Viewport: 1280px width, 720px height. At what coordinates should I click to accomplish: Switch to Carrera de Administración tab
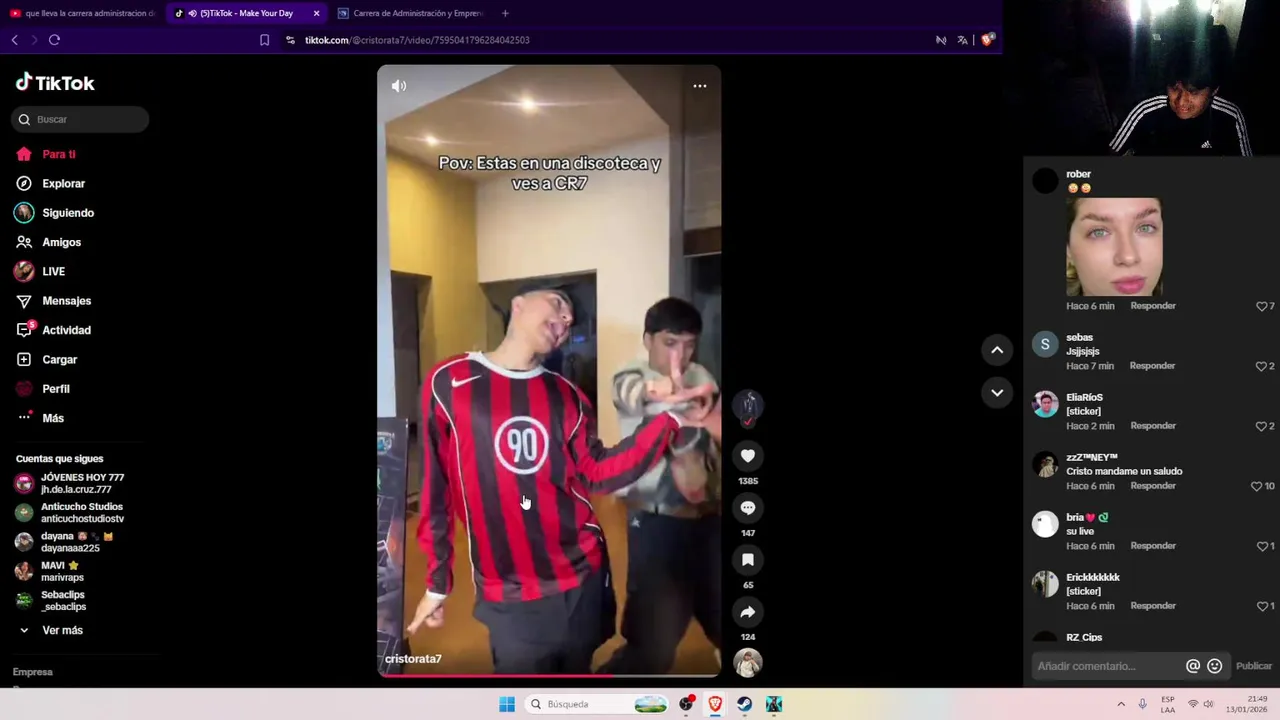click(410, 13)
